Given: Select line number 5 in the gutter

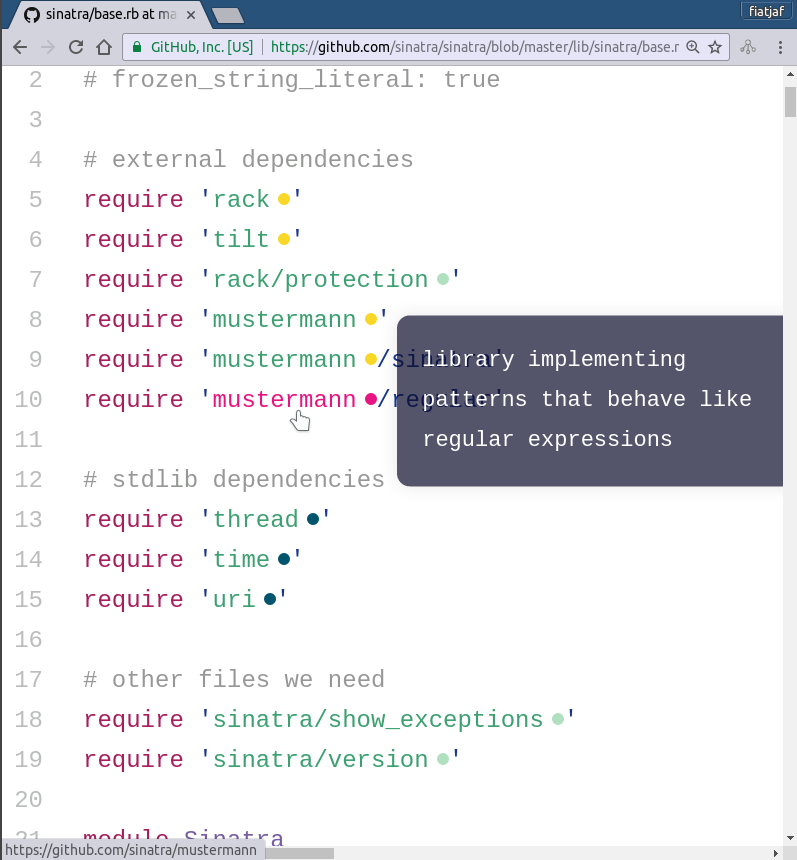Looking at the screenshot, I should coord(35,200).
